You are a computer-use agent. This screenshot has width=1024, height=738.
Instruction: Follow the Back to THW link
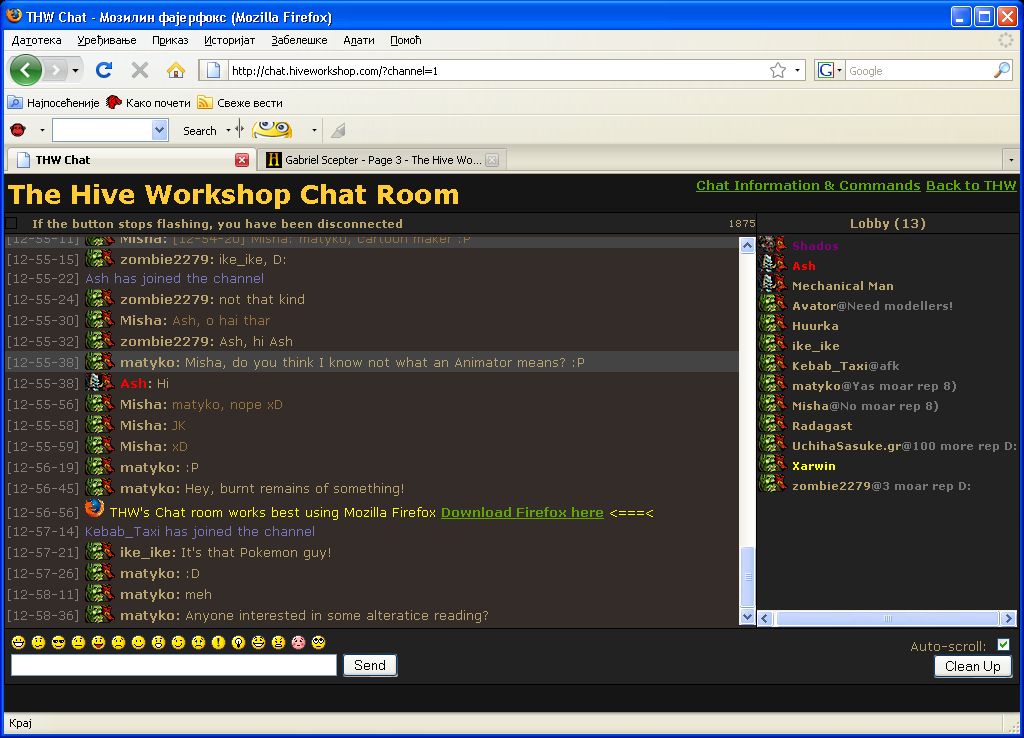[x=971, y=185]
